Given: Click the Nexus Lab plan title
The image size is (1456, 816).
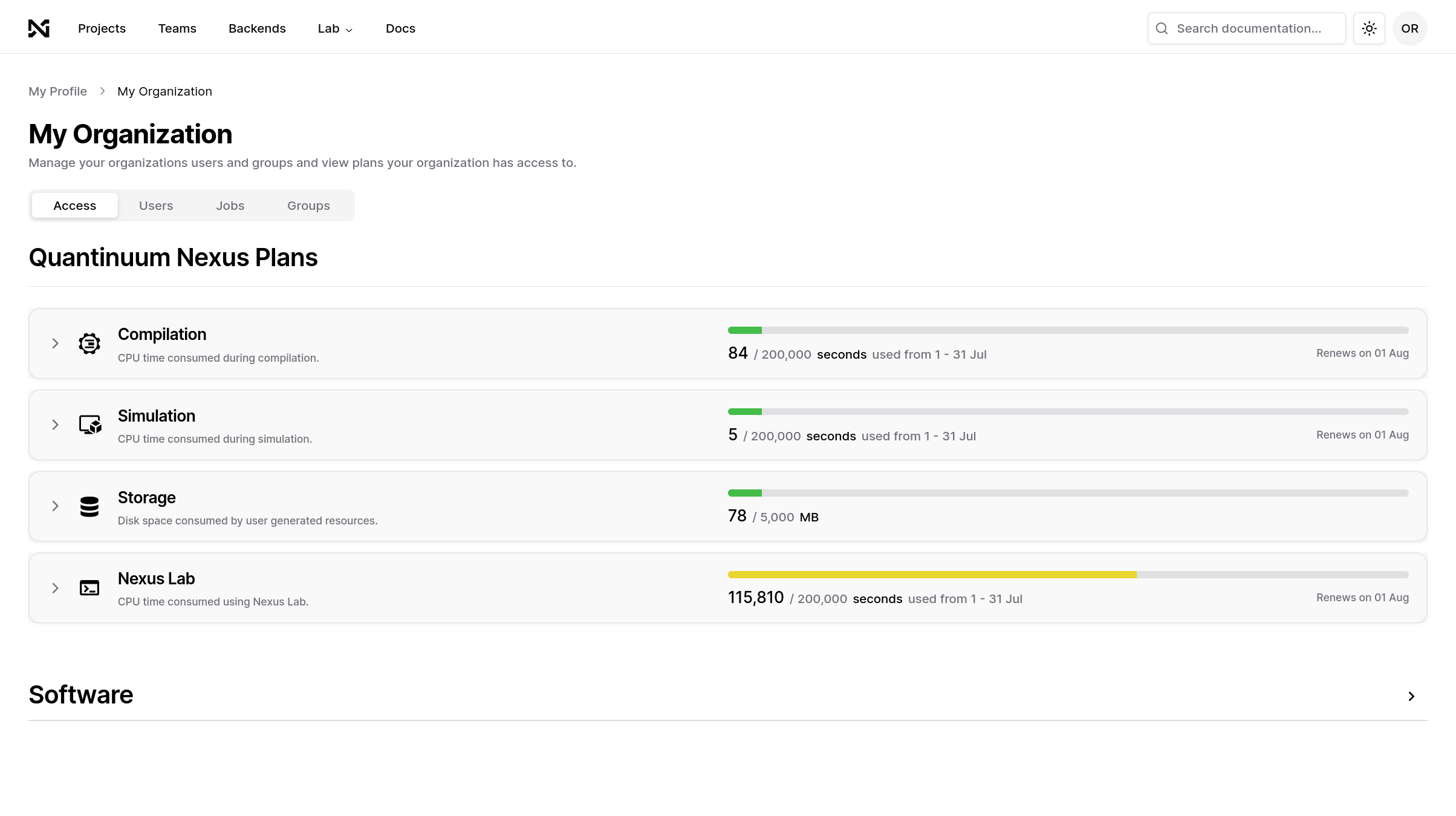Looking at the screenshot, I should click(156, 579).
